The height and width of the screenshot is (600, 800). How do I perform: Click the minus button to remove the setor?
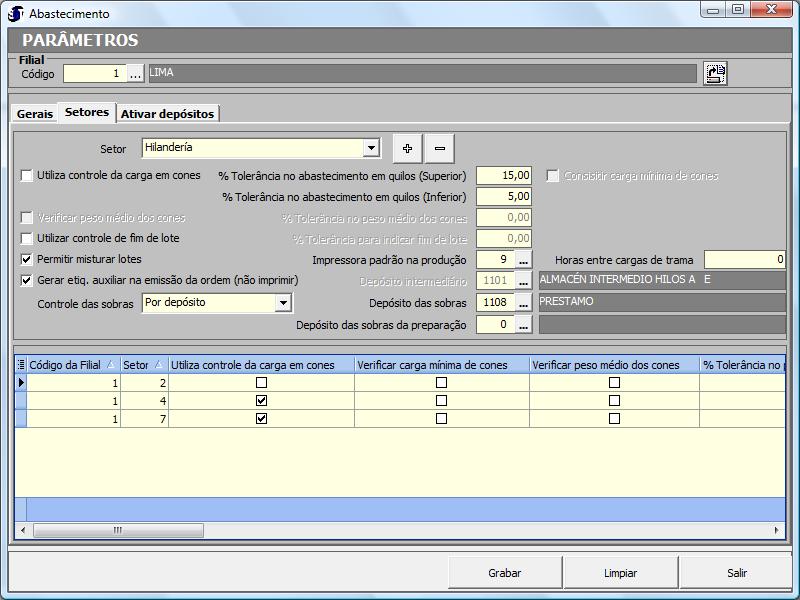439,148
